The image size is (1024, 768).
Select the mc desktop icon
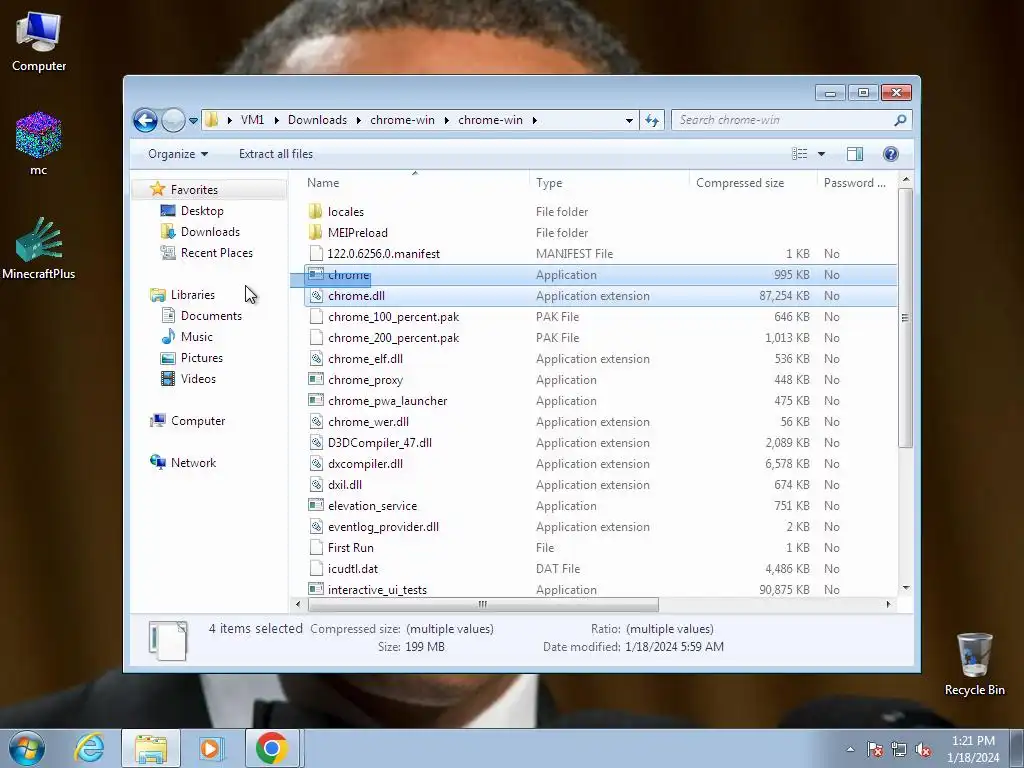tap(39, 144)
